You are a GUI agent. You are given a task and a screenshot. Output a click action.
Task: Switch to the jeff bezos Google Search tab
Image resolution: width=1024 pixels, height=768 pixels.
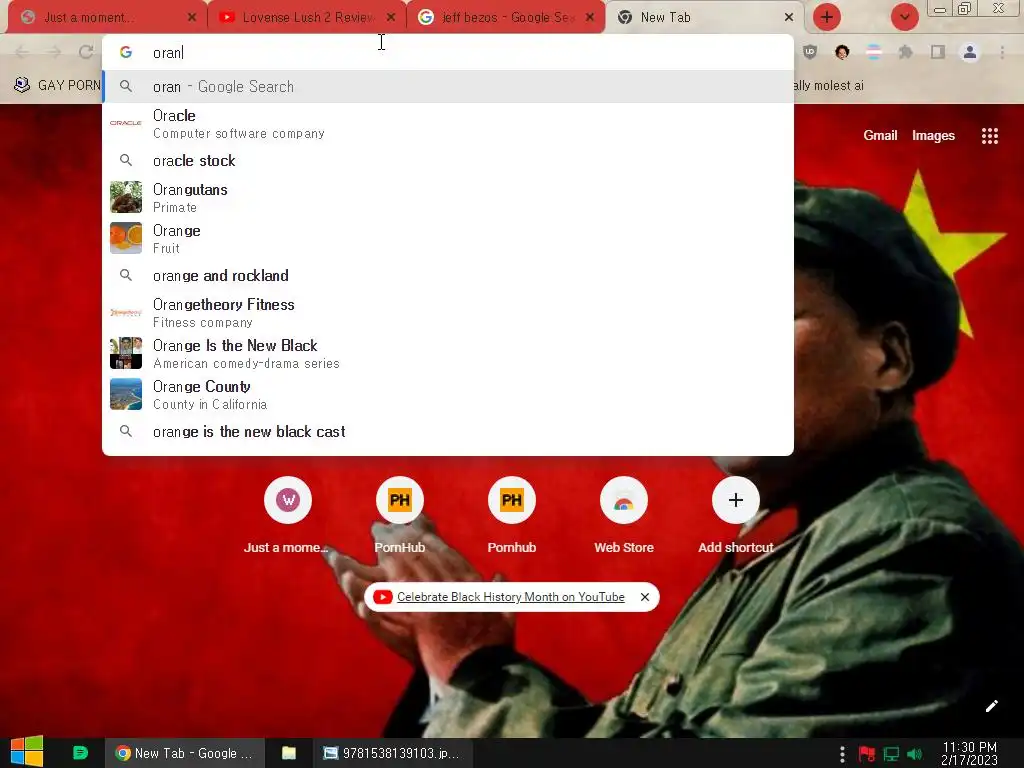click(x=506, y=17)
